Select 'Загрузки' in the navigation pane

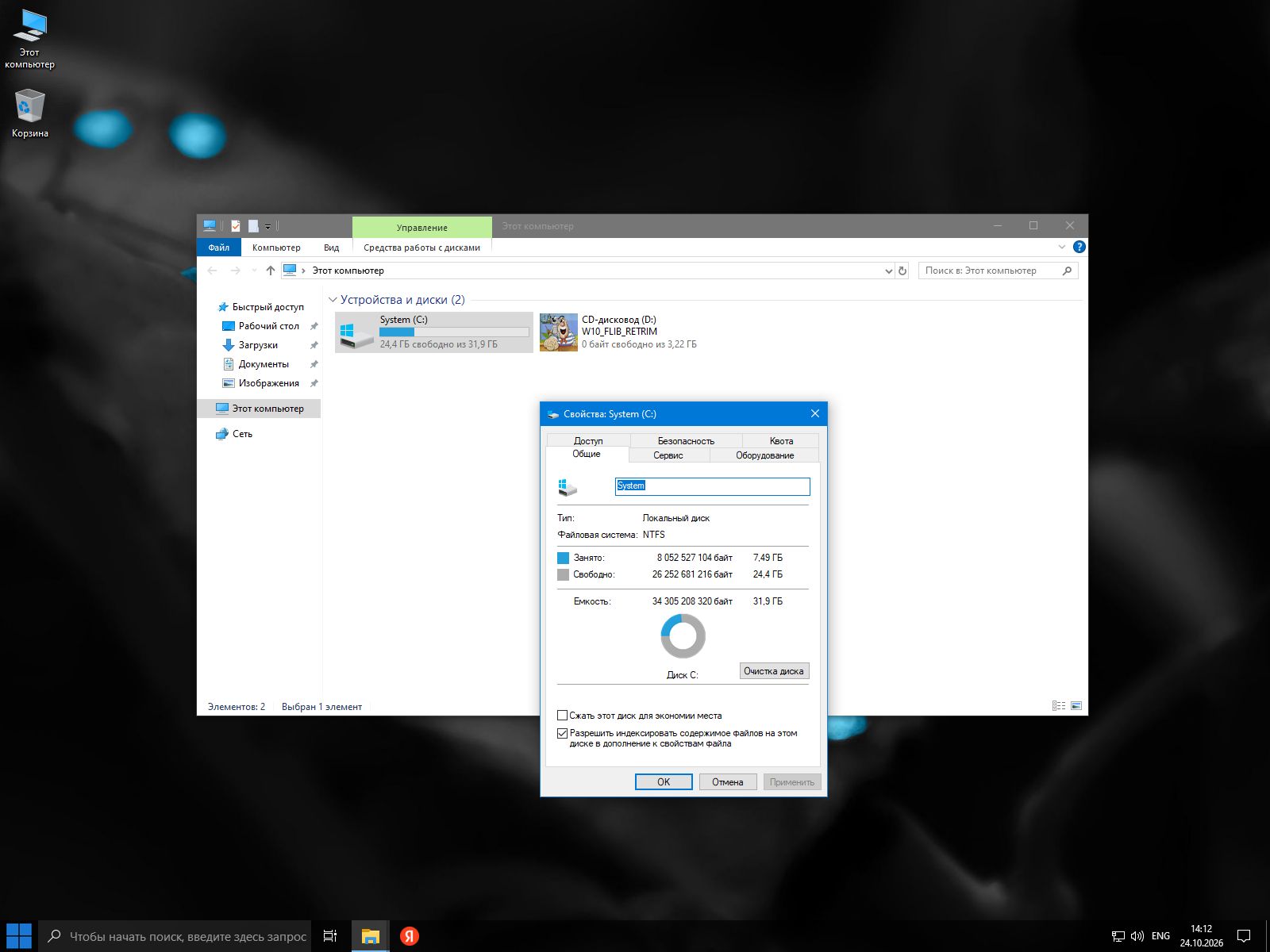tap(258, 345)
